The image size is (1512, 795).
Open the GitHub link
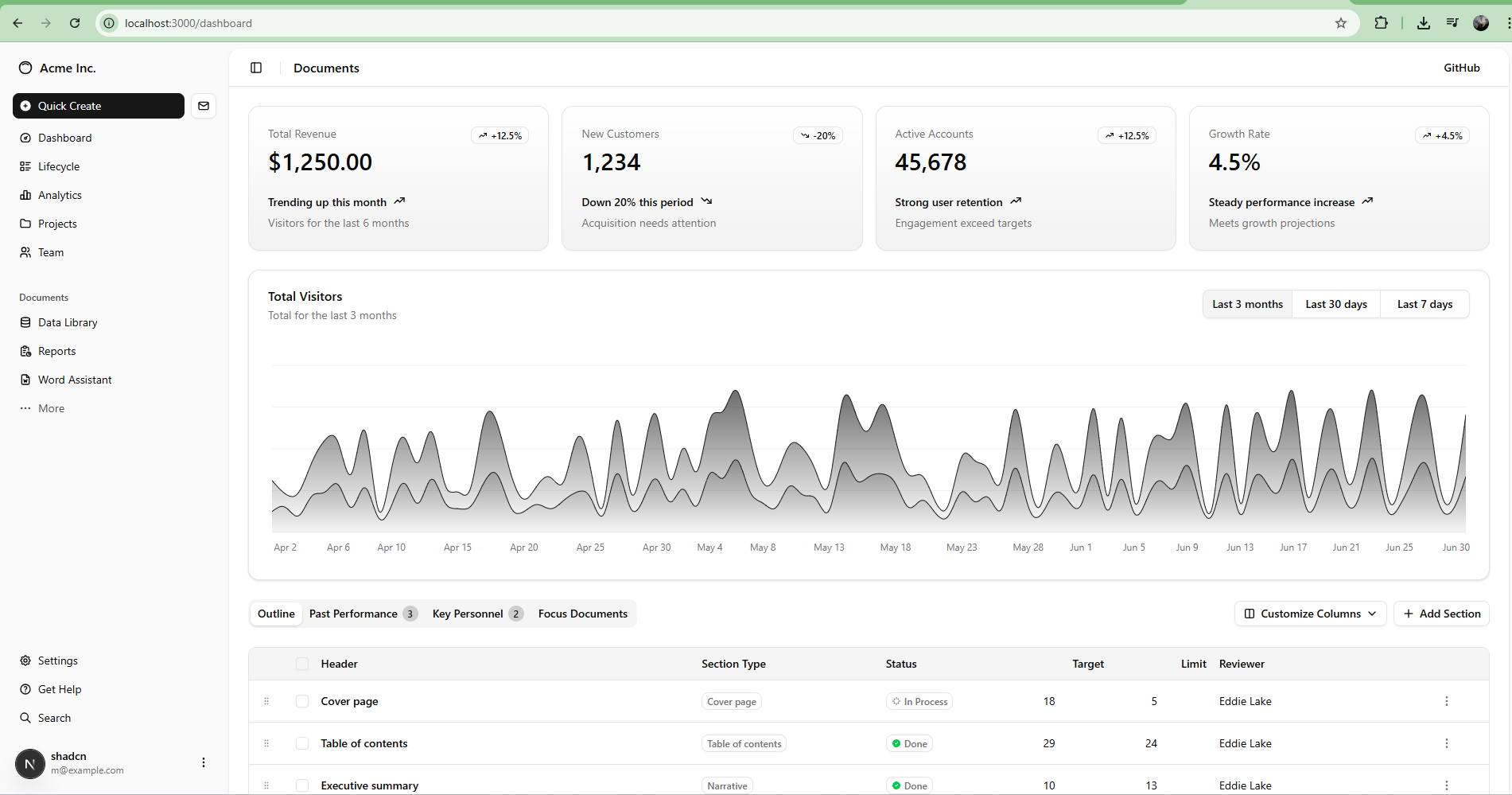[1461, 68]
